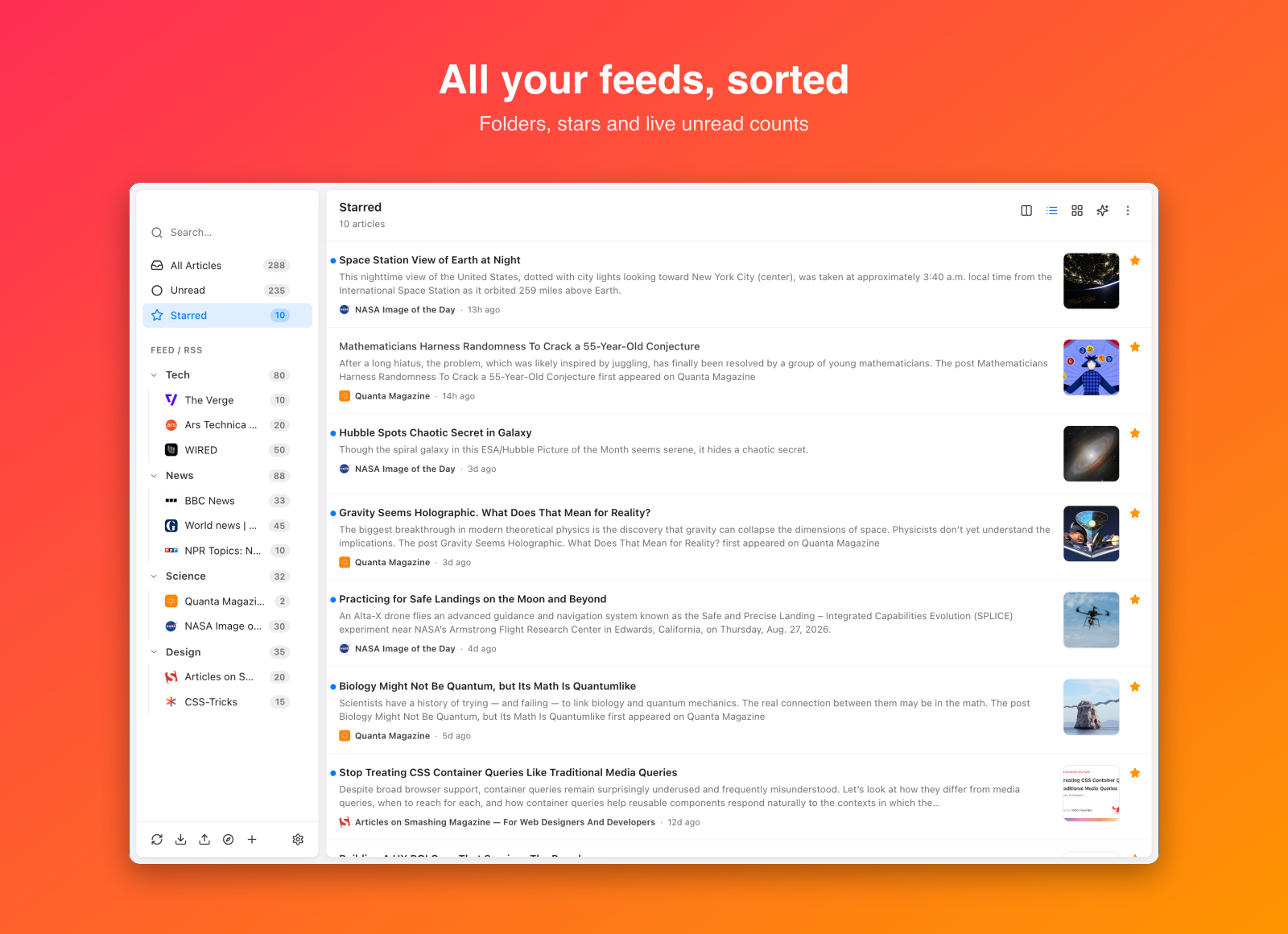Add a new feed with plus icon

coord(252,840)
